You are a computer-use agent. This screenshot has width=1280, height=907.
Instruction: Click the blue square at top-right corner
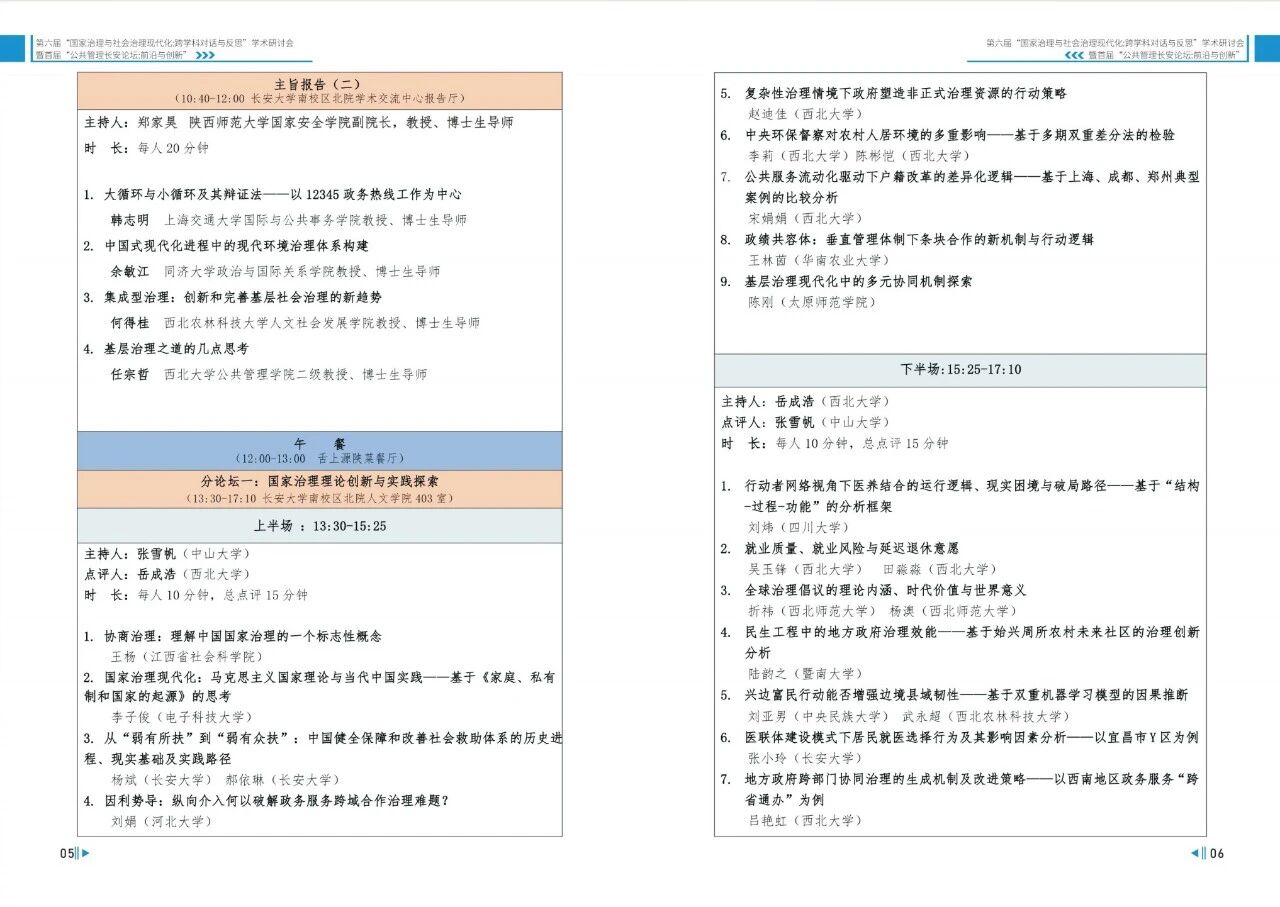pos(1267,48)
